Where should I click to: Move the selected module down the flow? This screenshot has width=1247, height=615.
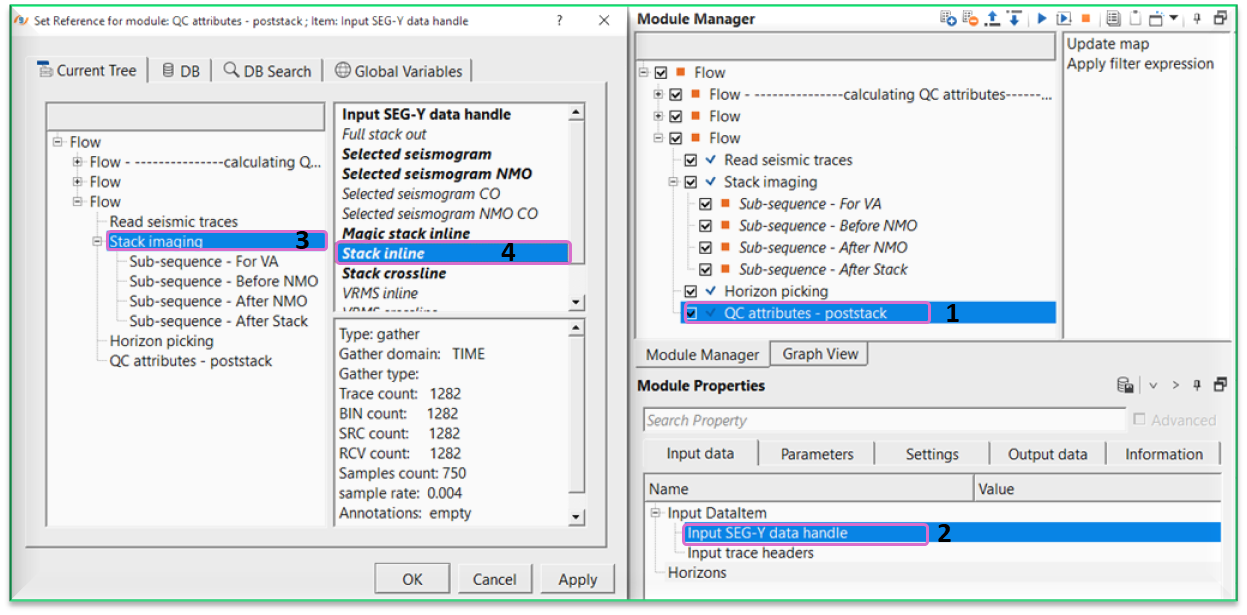1014,17
